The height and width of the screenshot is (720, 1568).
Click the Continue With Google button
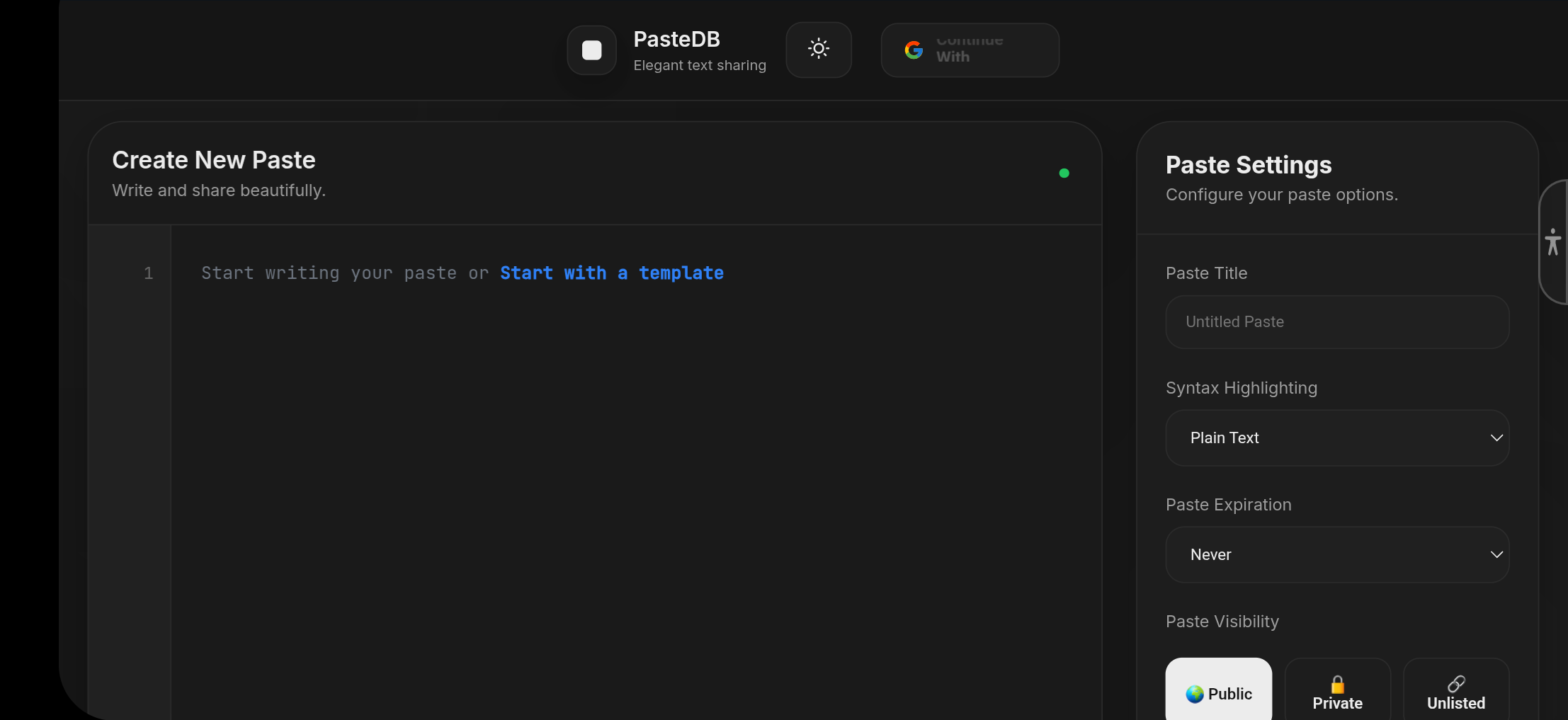point(970,50)
